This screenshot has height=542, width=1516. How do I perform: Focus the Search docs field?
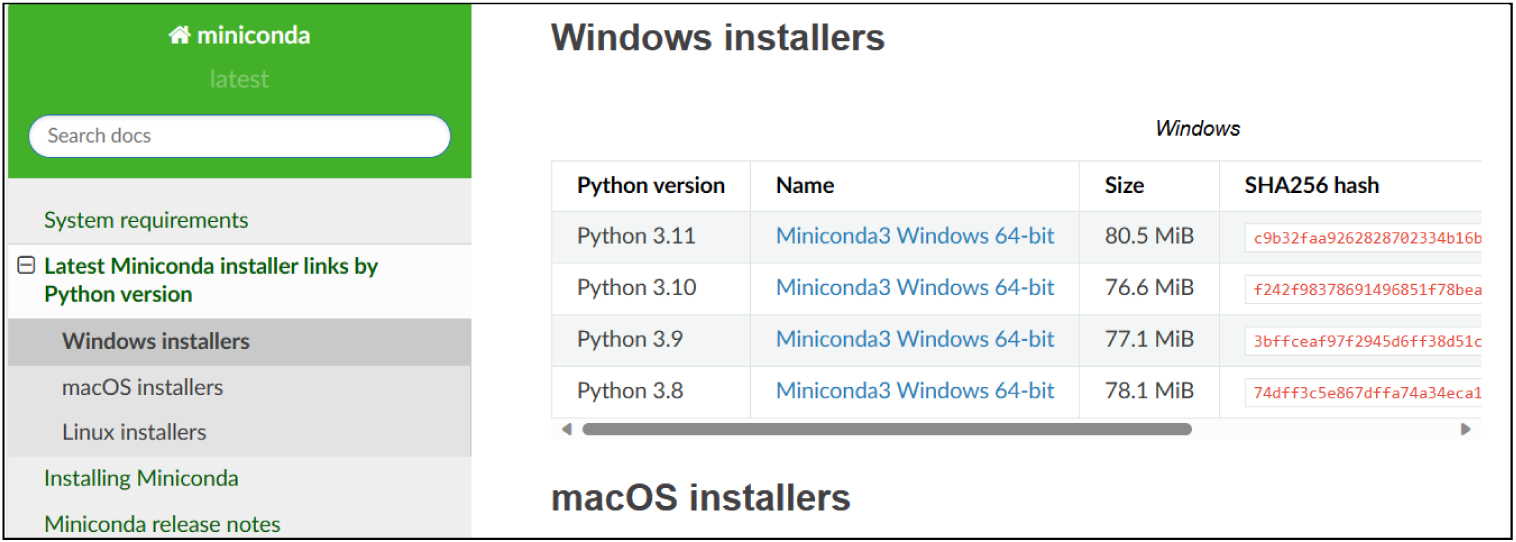(240, 136)
